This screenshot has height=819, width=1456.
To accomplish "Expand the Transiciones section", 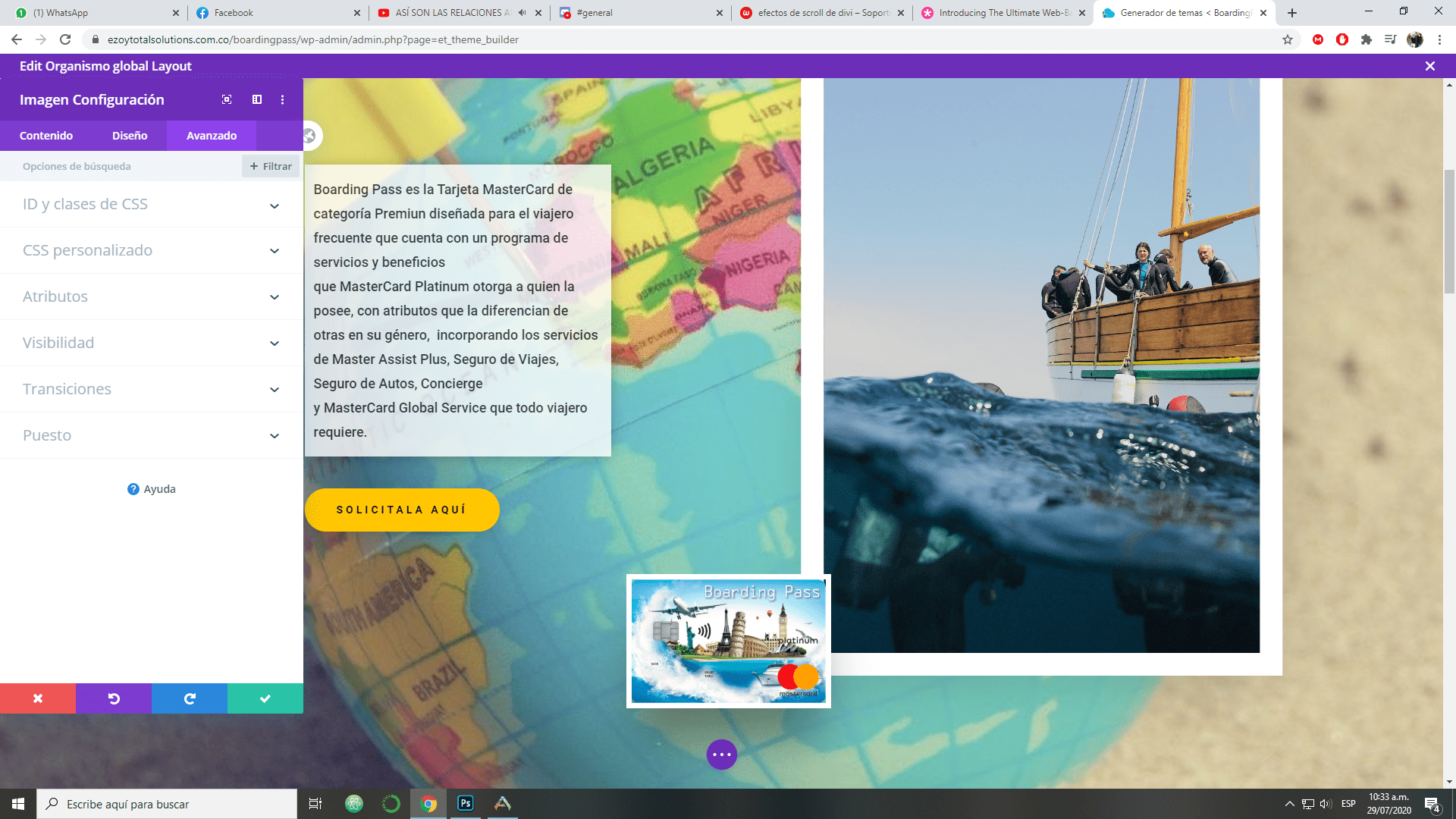I will [x=152, y=389].
